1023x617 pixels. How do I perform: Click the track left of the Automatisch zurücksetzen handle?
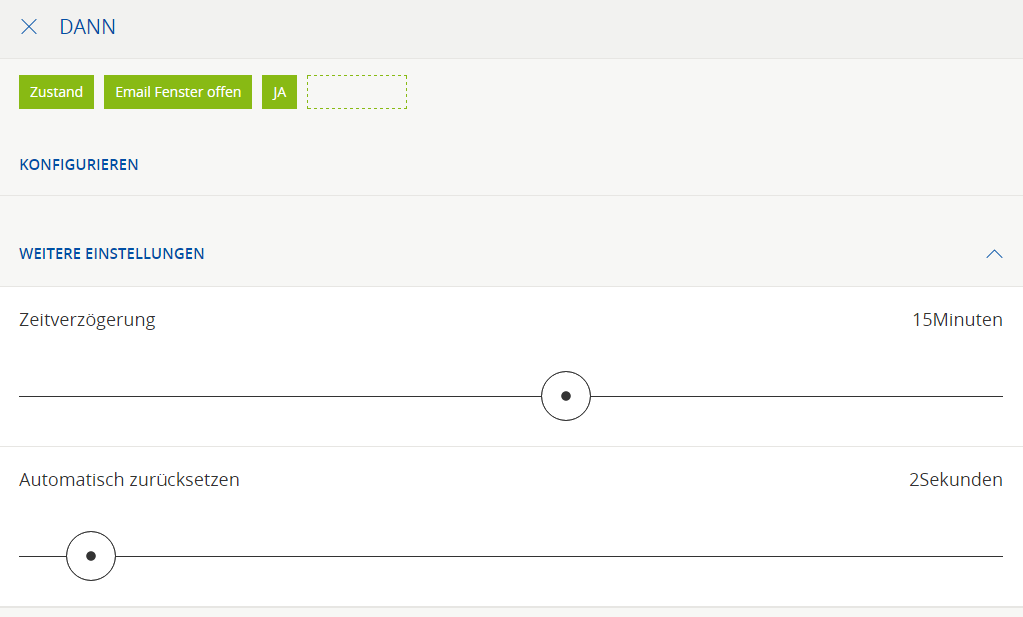(40, 556)
